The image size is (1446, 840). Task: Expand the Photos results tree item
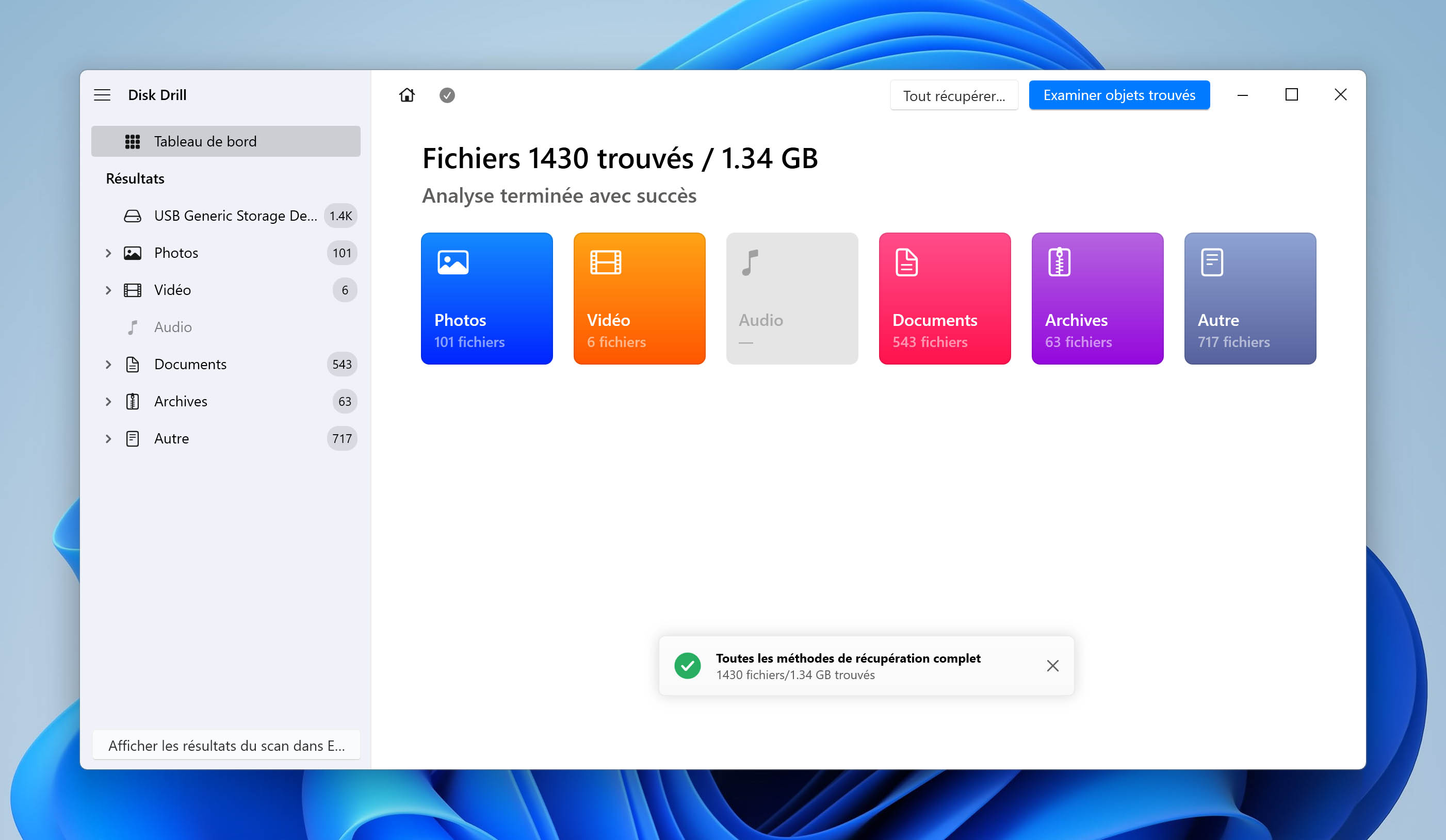[108, 253]
